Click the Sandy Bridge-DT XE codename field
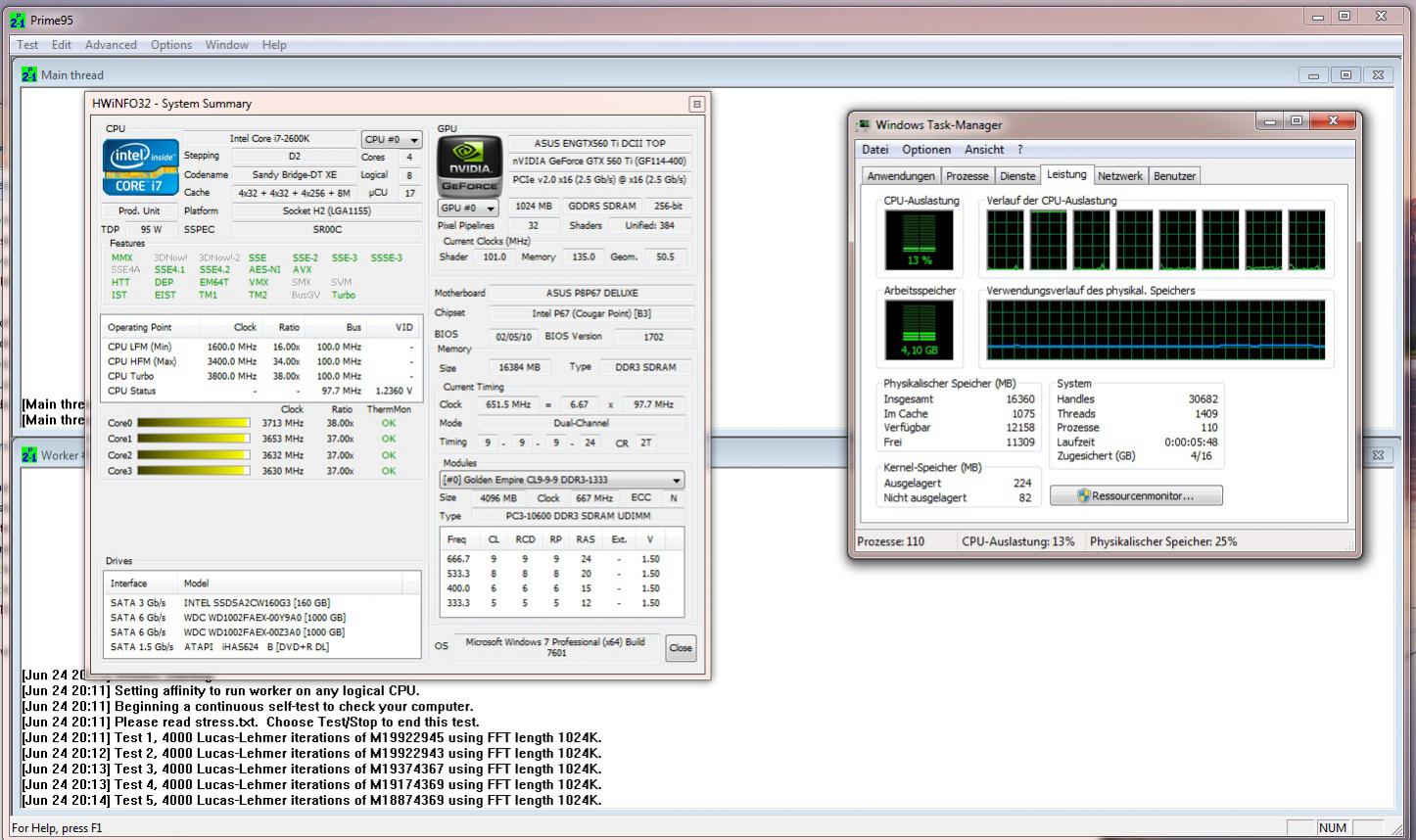 pyautogui.click(x=294, y=175)
